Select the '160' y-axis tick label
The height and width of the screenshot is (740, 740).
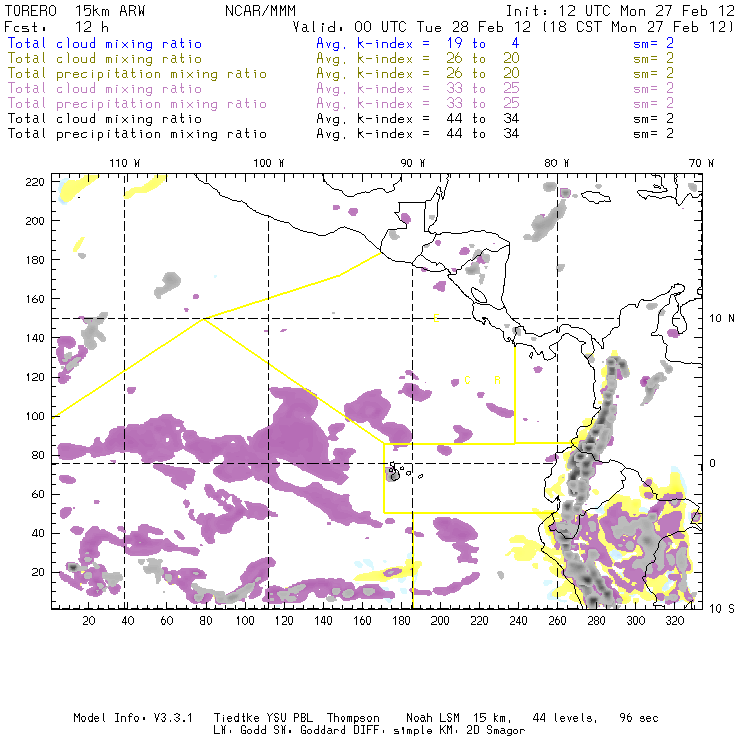(35, 299)
